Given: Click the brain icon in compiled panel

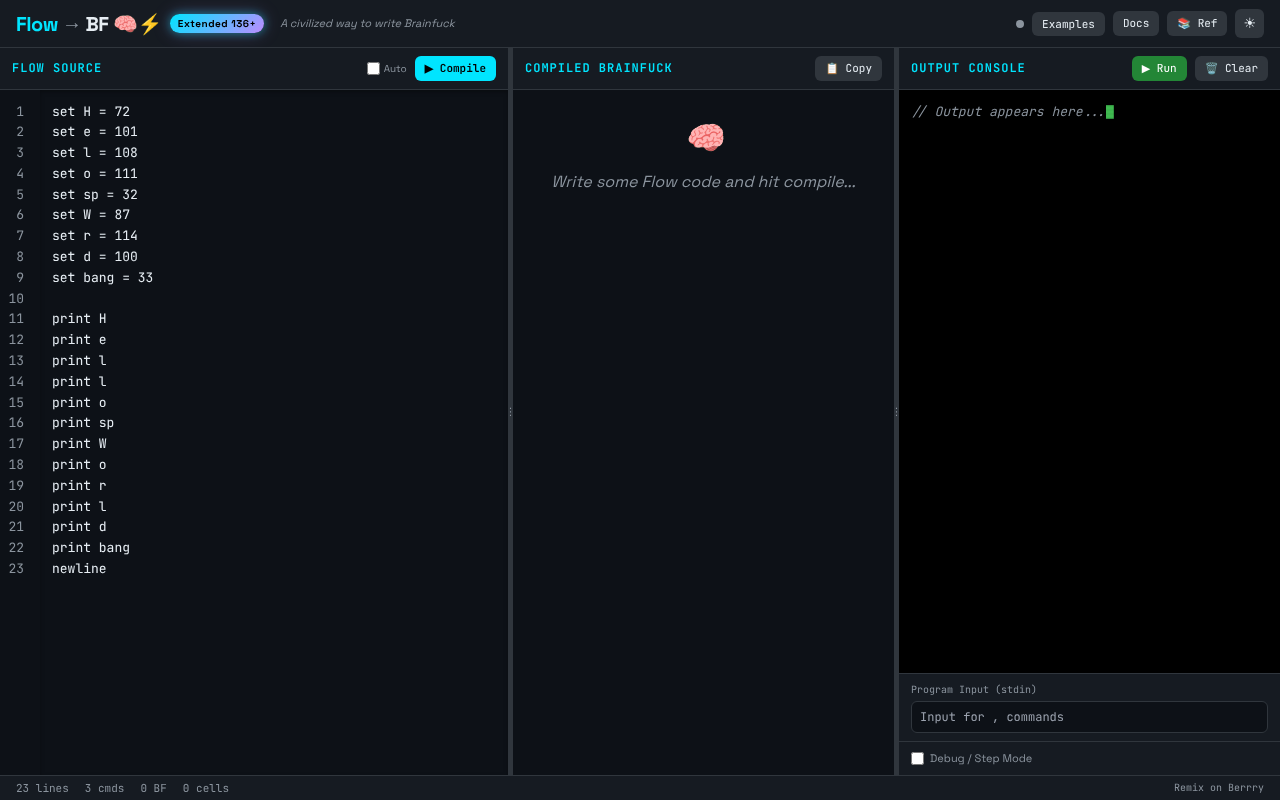Looking at the screenshot, I should (706, 138).
